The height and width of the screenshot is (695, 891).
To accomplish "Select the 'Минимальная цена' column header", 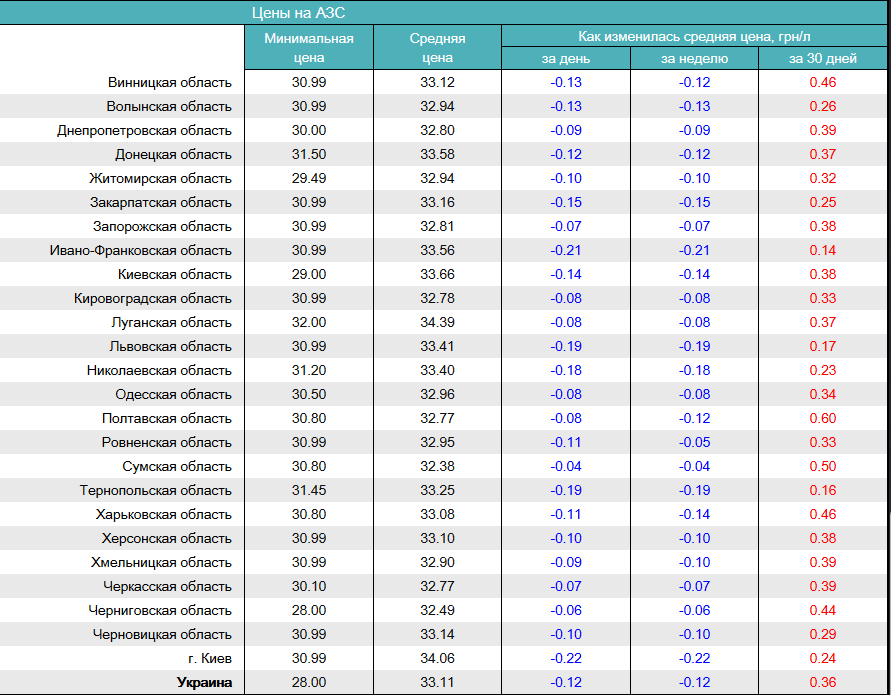I will click(309, 48).
